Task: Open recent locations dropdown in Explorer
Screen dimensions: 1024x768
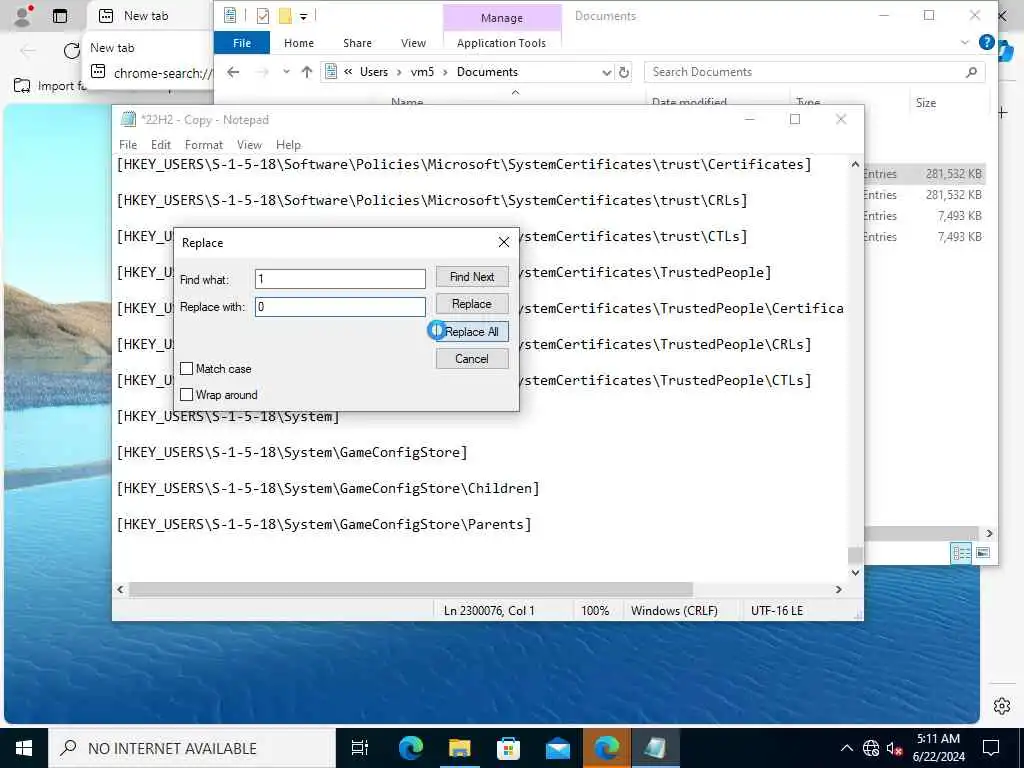Action: pyautogui.click(x=286, y=72)
